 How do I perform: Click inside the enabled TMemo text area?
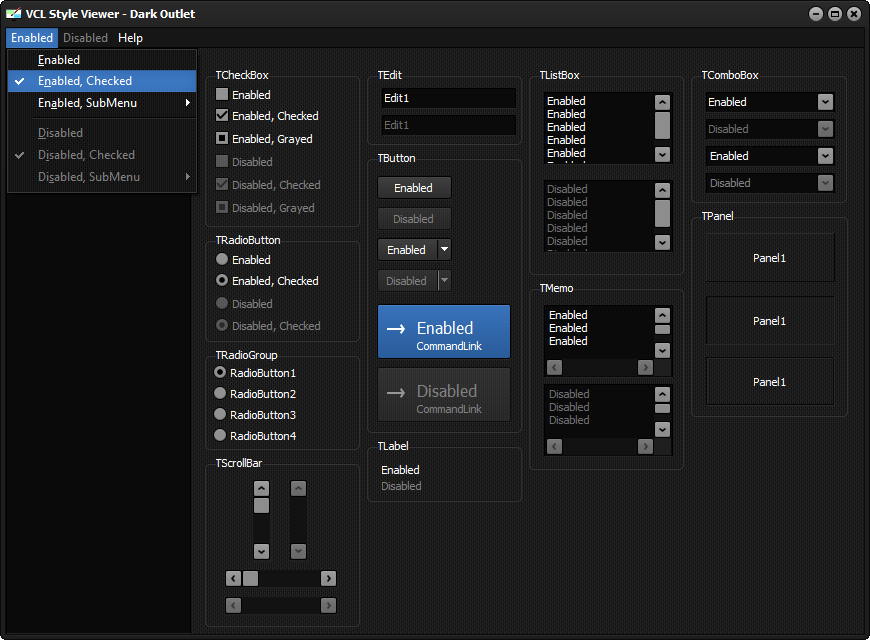(599, 331)
